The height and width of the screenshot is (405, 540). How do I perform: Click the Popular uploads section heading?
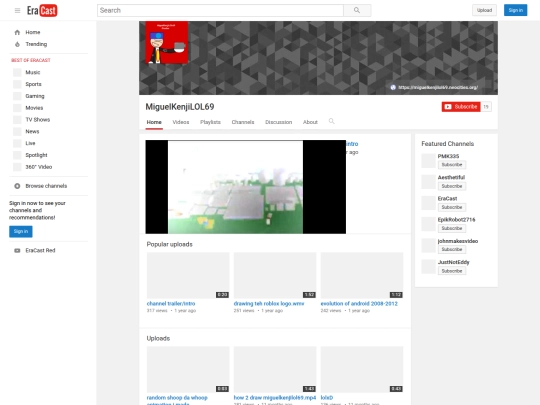tap(169, 244)
